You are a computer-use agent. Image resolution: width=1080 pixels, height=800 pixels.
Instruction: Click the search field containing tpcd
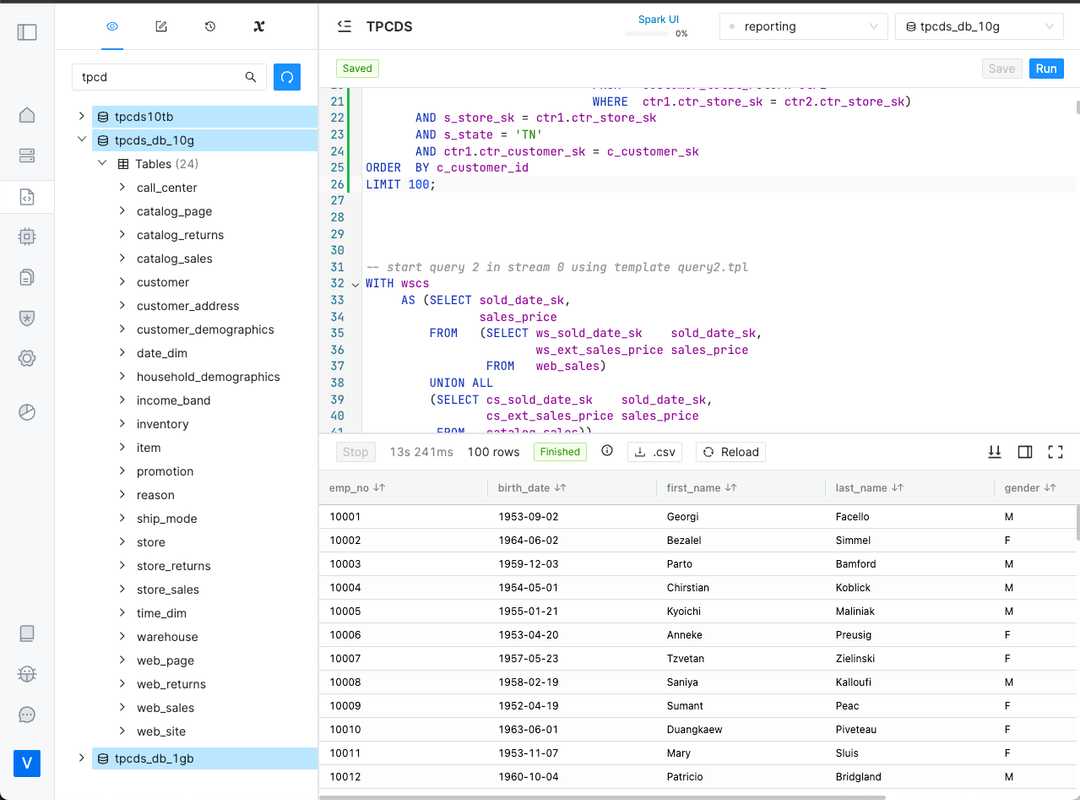click(160, 76)
